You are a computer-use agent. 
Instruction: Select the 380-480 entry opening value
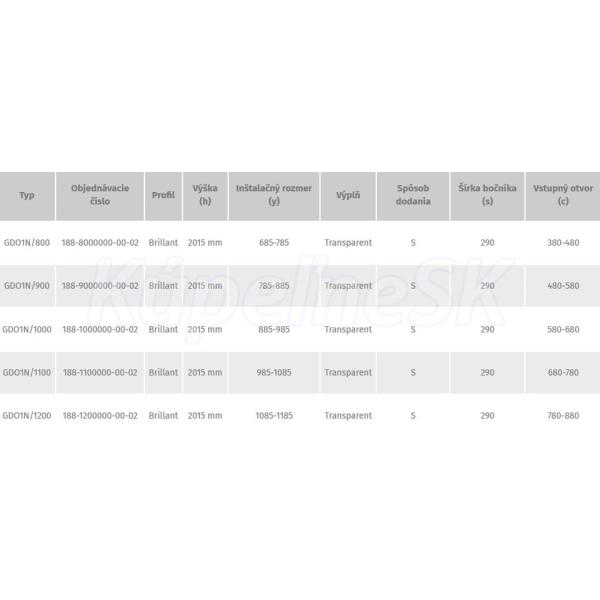(563, 243)
